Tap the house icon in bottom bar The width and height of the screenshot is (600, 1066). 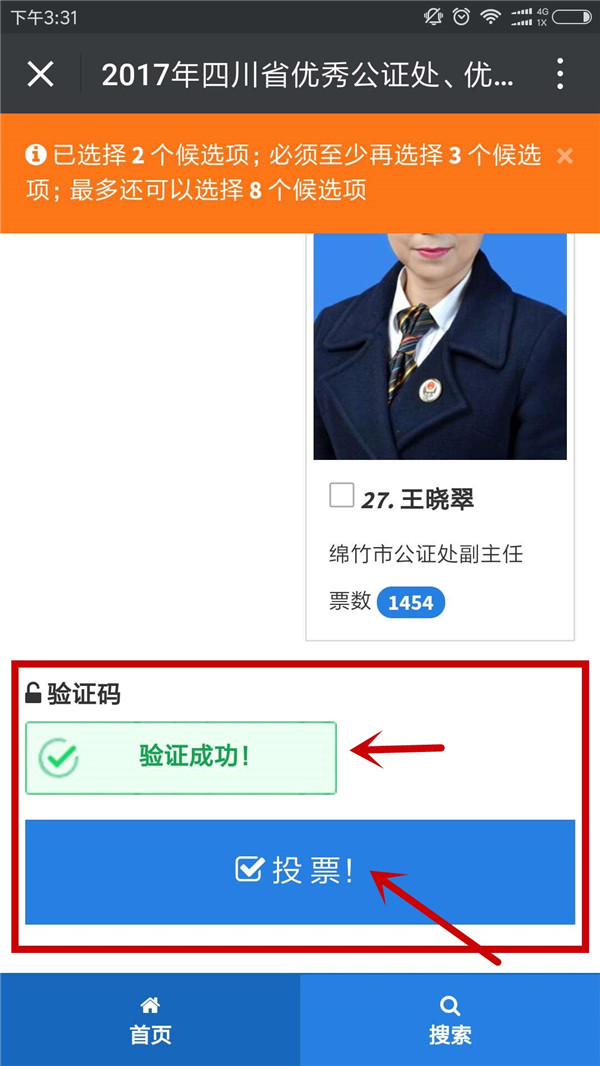[x=149, y=1005]
